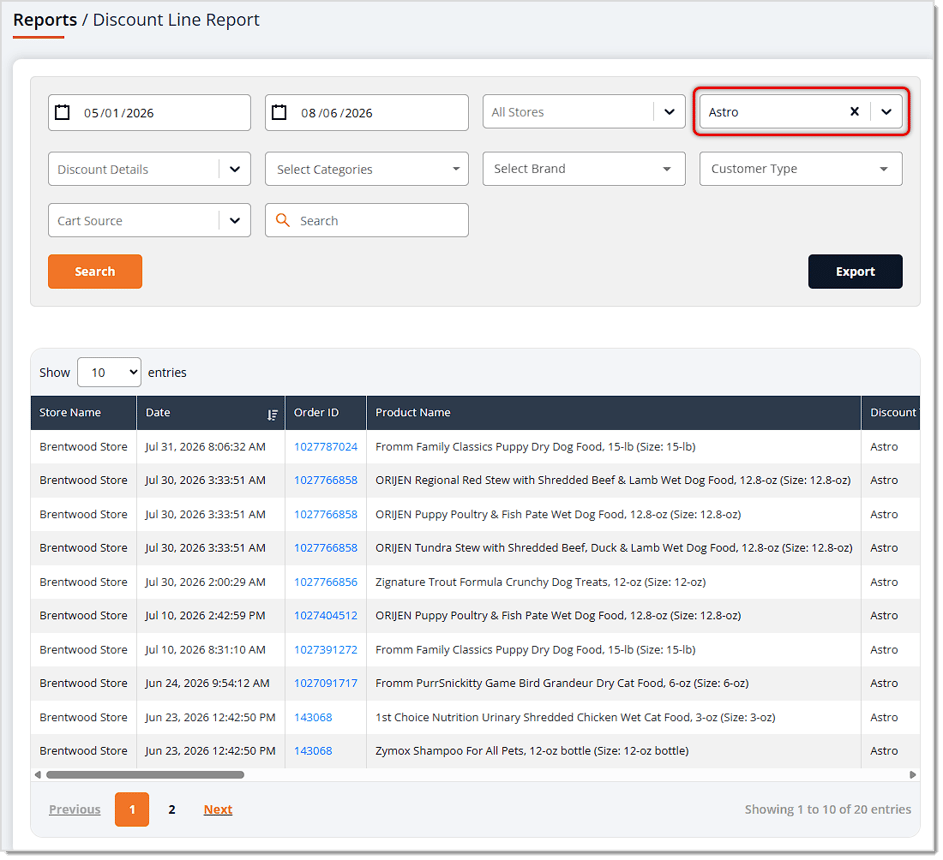Click the end date field 08/06/2026
This screenshot has width=943, height=860.
(366, 112)
